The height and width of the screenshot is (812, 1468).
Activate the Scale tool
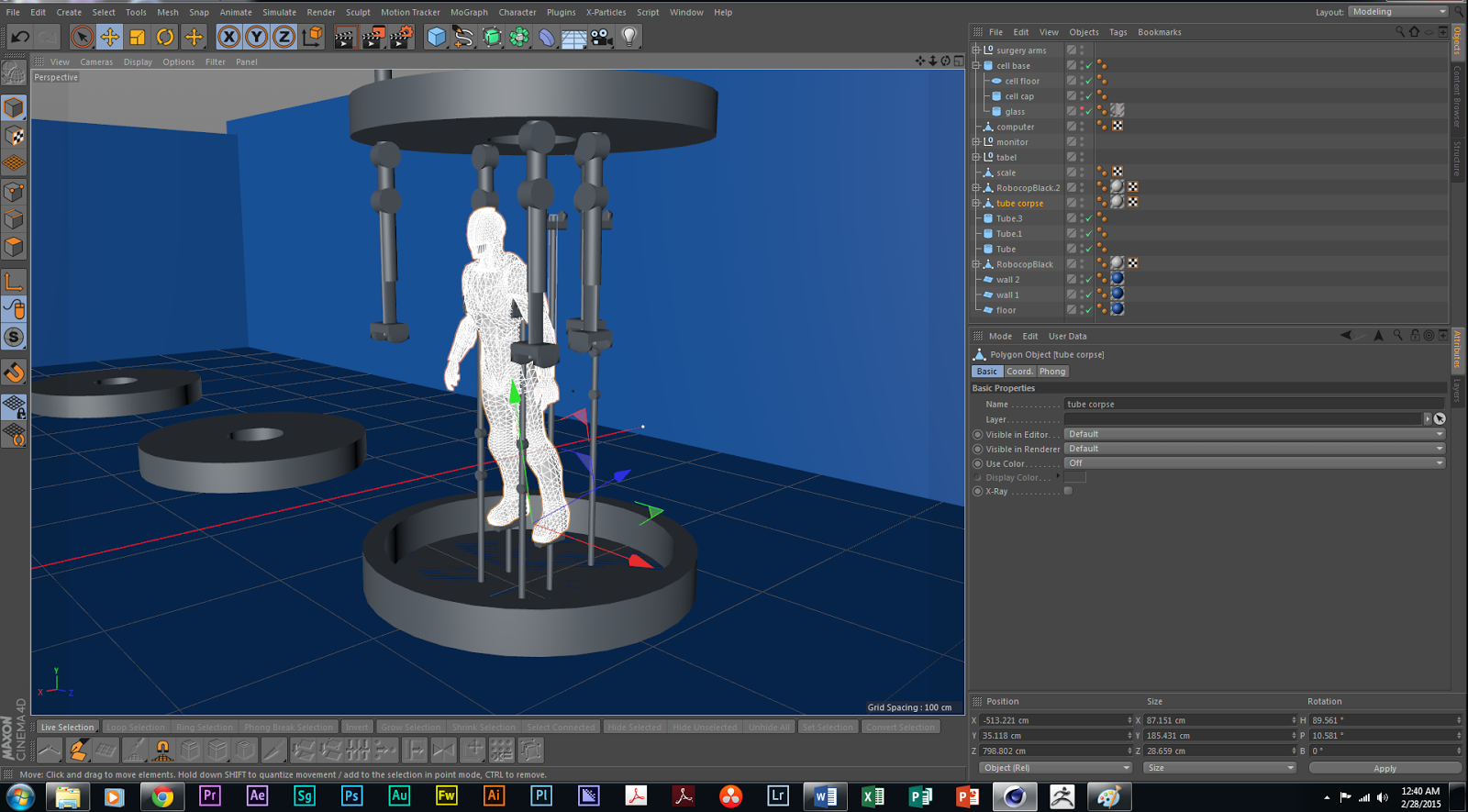[137, 37]
